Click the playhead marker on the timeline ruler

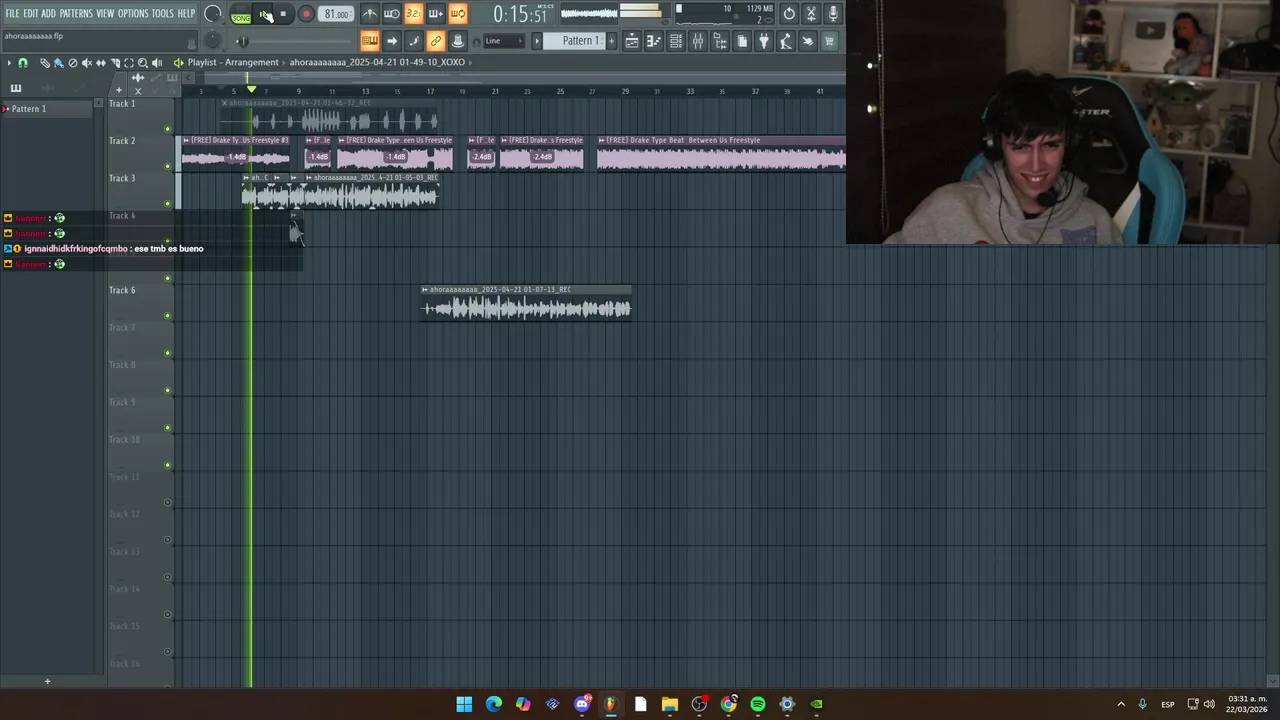pyautogui.click(x=251, y=91)
